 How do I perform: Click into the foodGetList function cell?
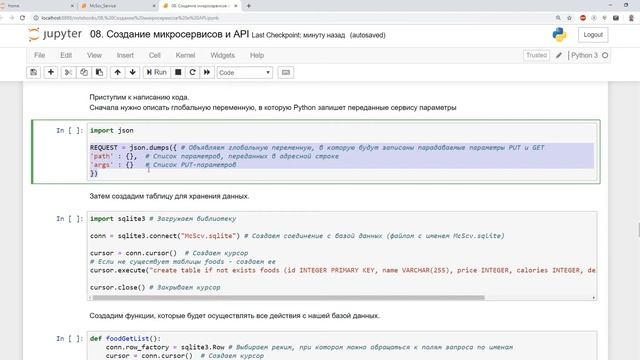coord(342,346)
